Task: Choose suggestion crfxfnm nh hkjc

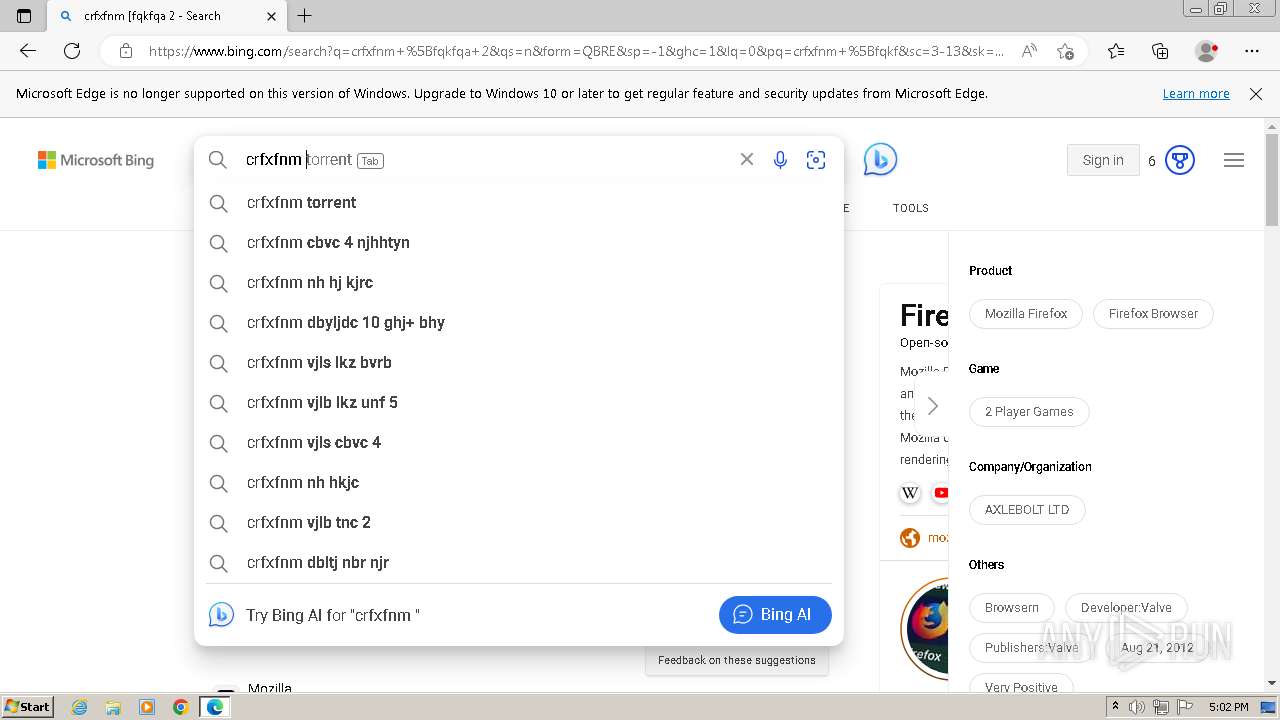Action: point(519,482)
